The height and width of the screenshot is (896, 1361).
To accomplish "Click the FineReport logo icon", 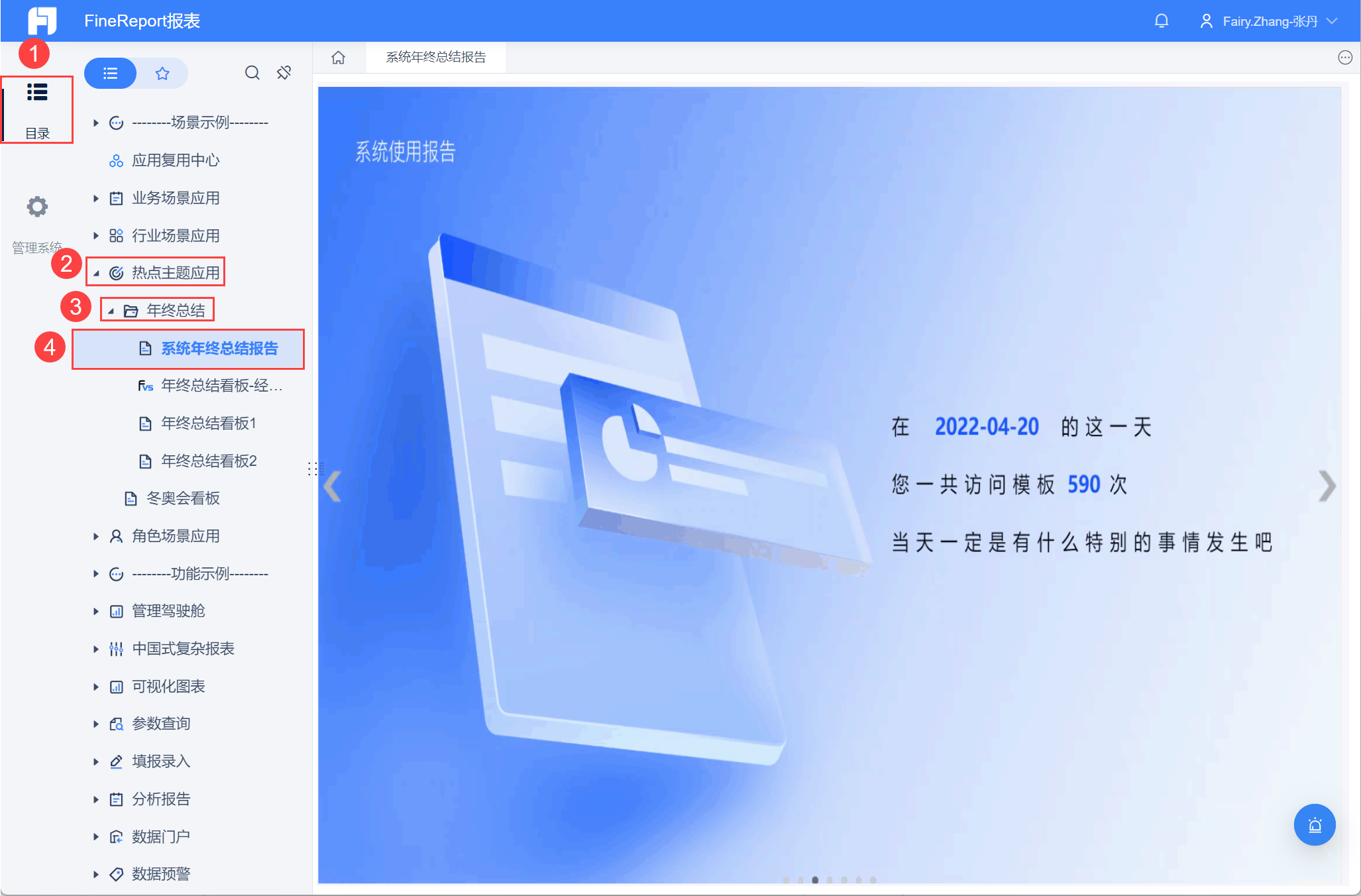I will pos(42,21).
